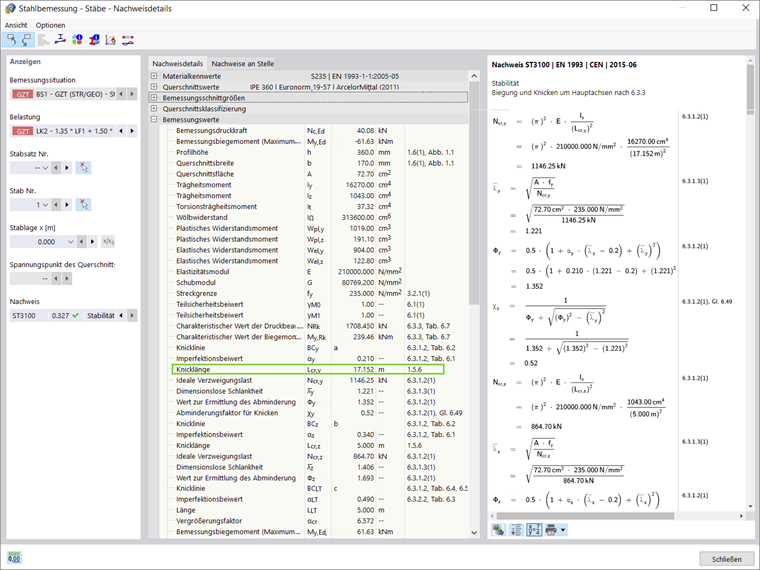Go to next Stab number

67,205
